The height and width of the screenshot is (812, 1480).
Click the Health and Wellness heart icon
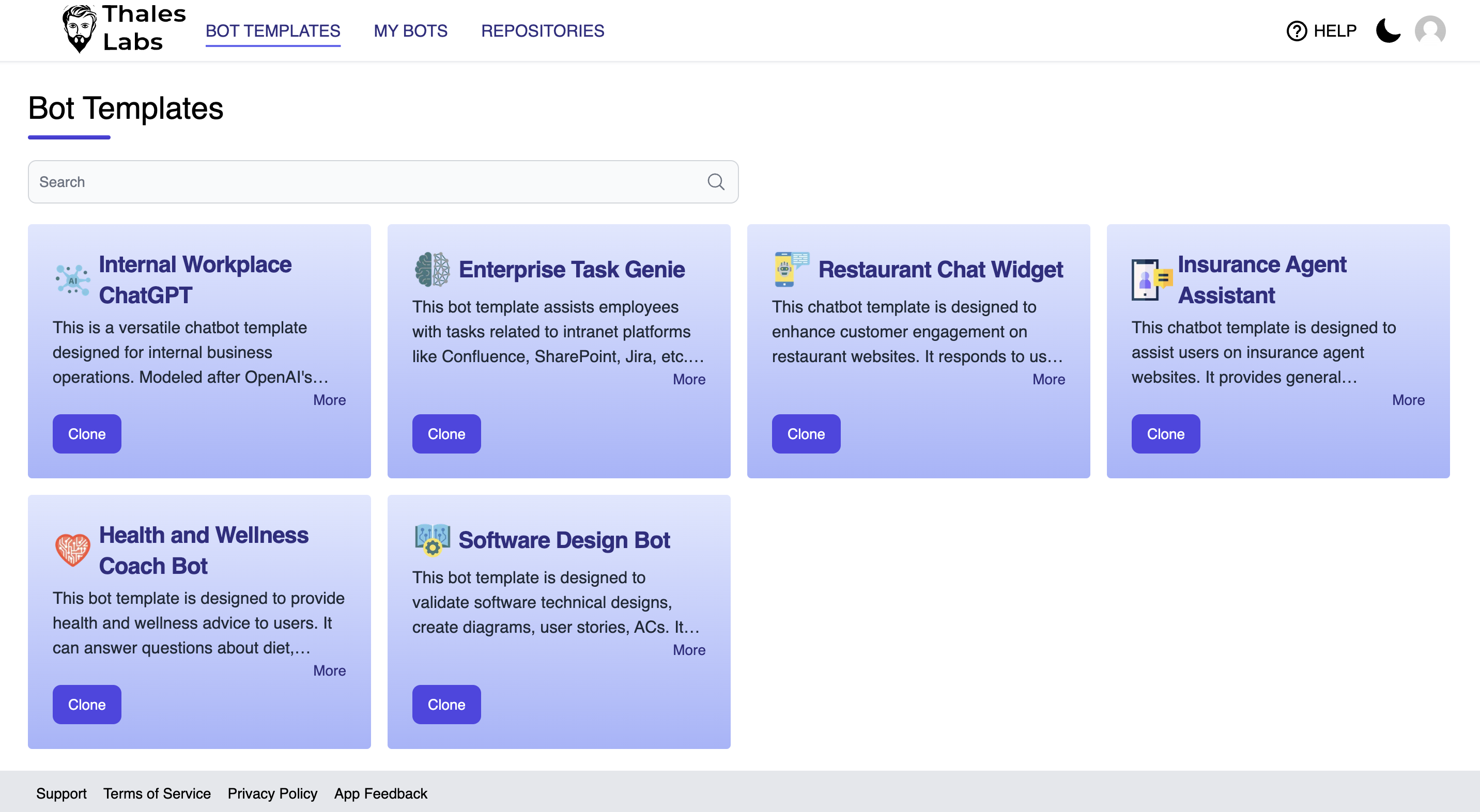pyautogui.click(x=72, y=550)
